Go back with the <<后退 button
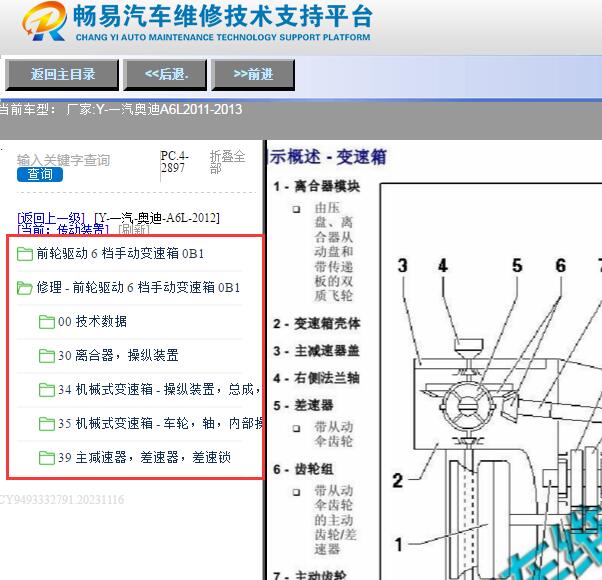602x580 pixels. (x=165, y=74)
